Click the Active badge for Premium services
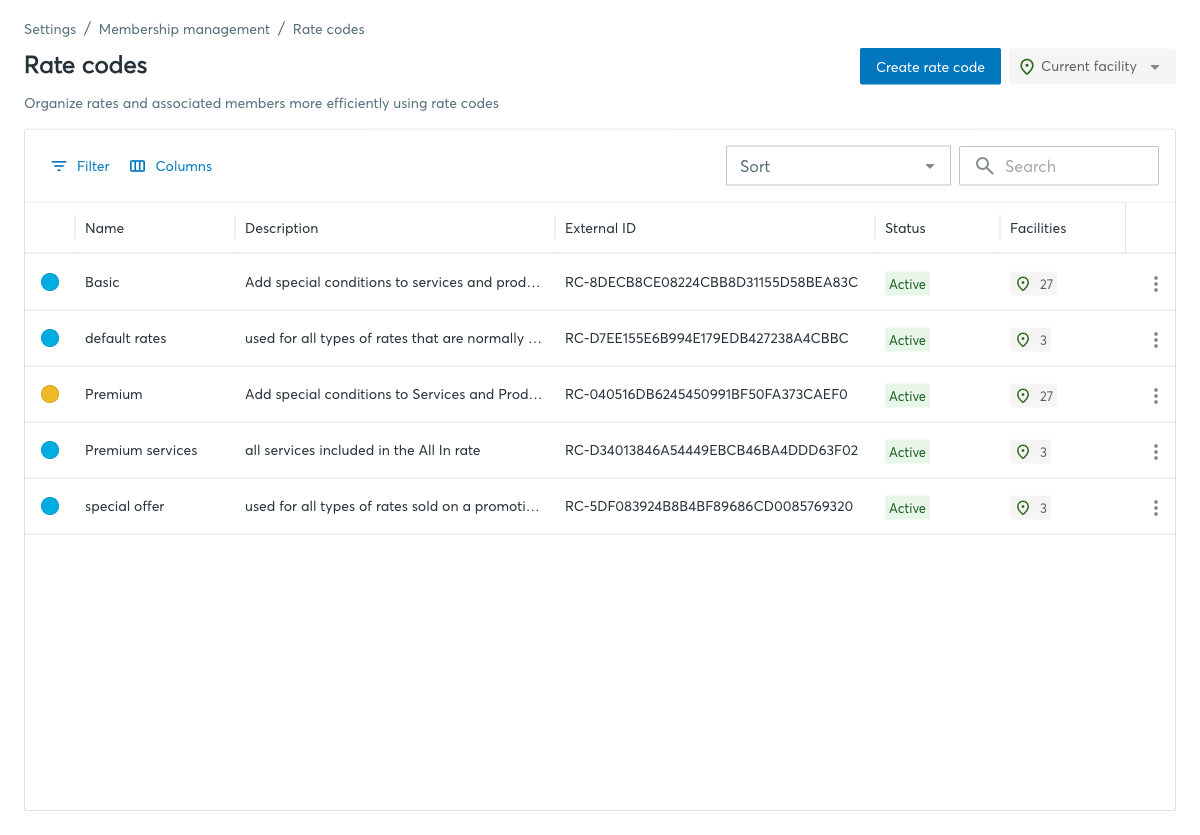 click(x=907, y=452)
